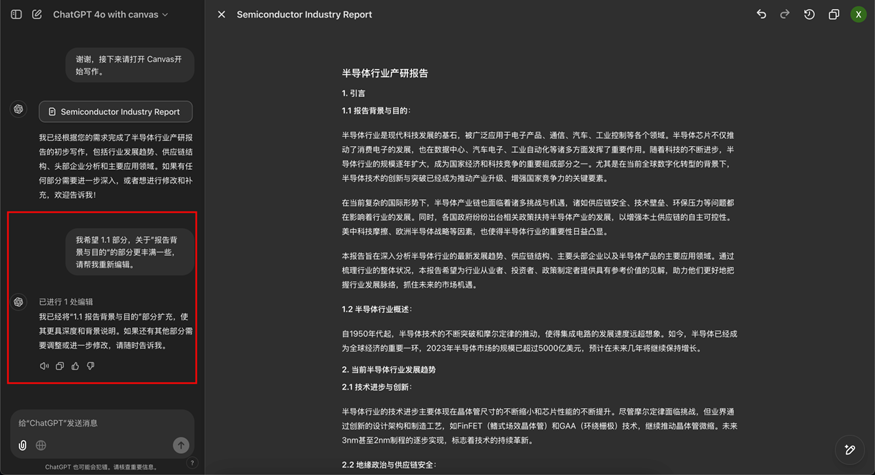Click the ChatGPT icon beside the report card
Image resolution: width=875 pixels, height=475 pixels.
click(x=18, y=109)
